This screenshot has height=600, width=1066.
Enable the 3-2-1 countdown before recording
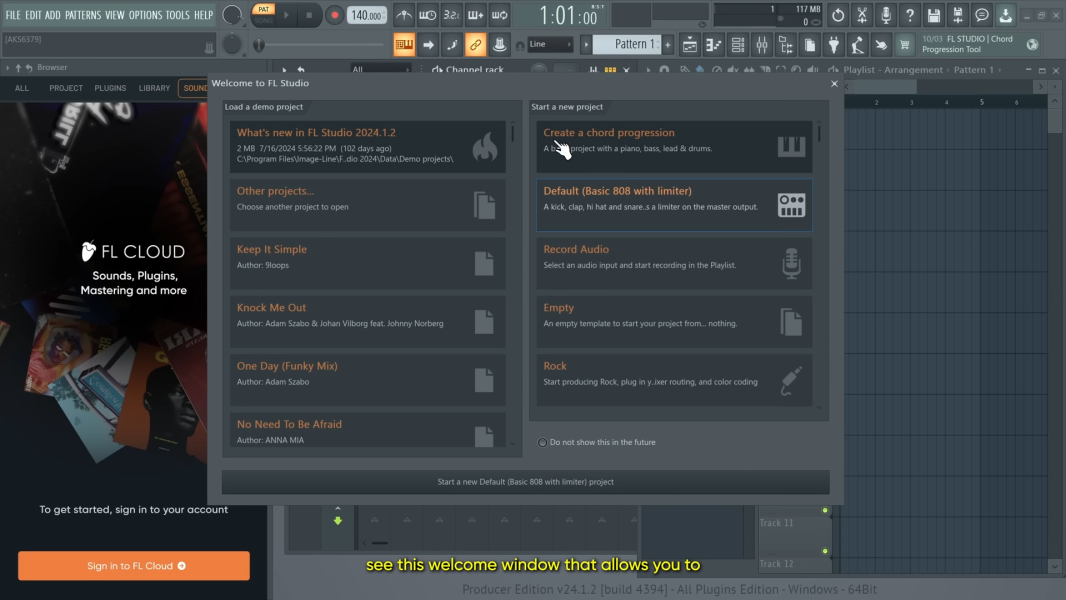click(451, 15)
